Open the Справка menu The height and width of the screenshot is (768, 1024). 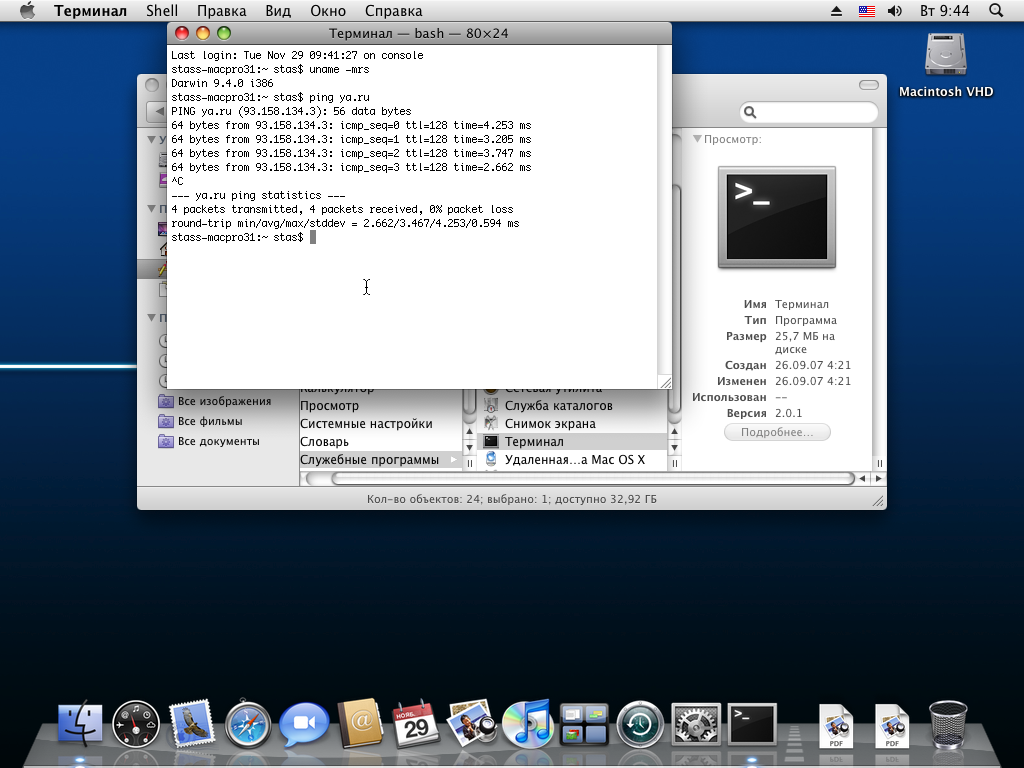[392, 11]
